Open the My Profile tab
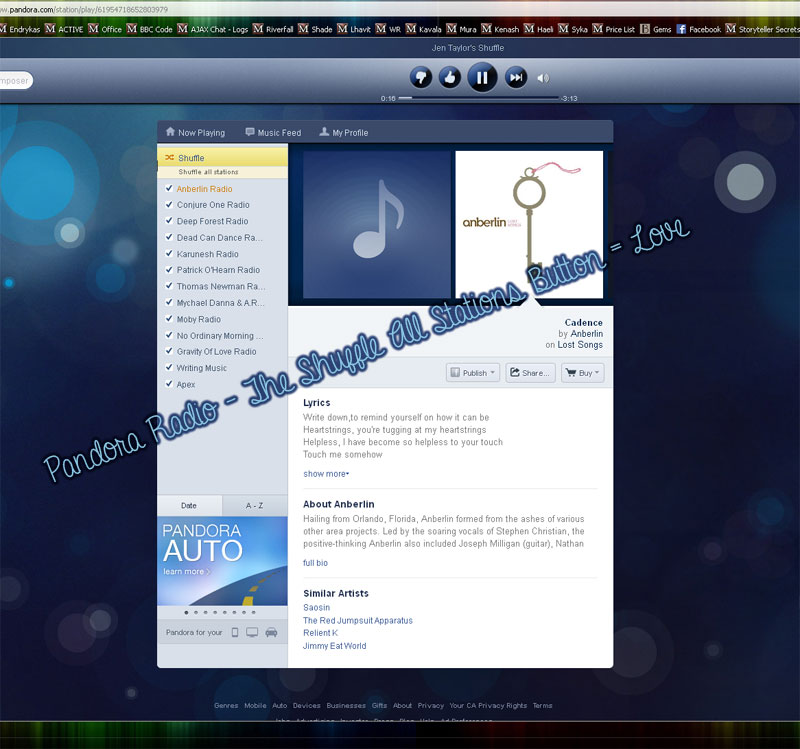Viewport: 800px width, 749px height. tap(344, 133)
